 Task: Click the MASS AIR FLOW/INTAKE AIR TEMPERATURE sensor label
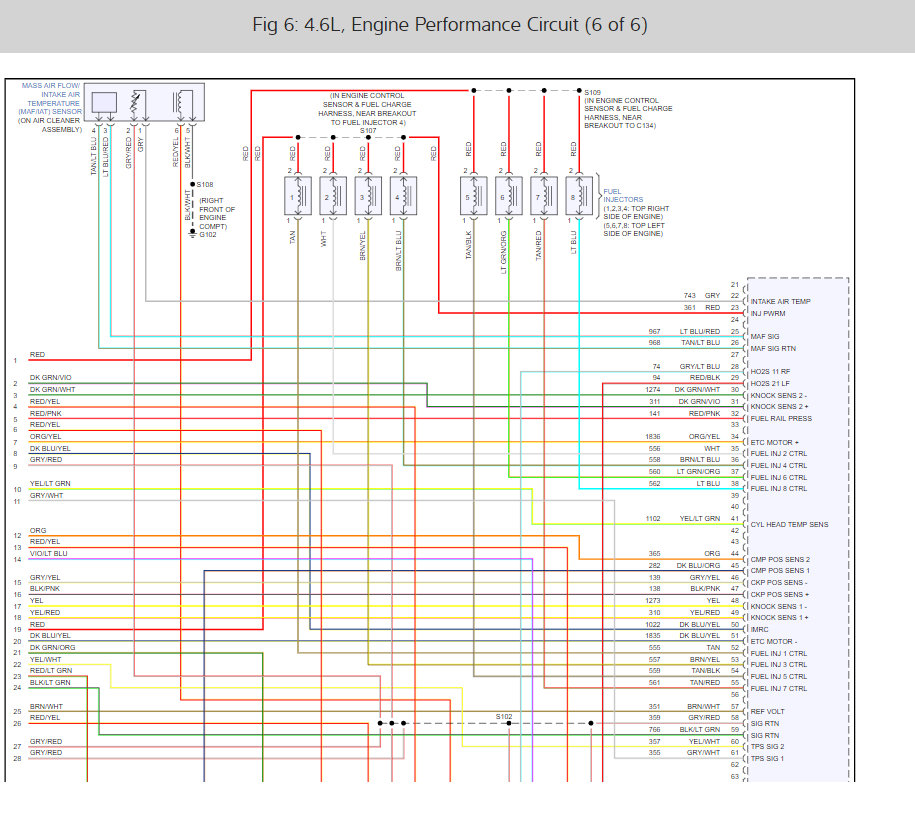point(51,99)
